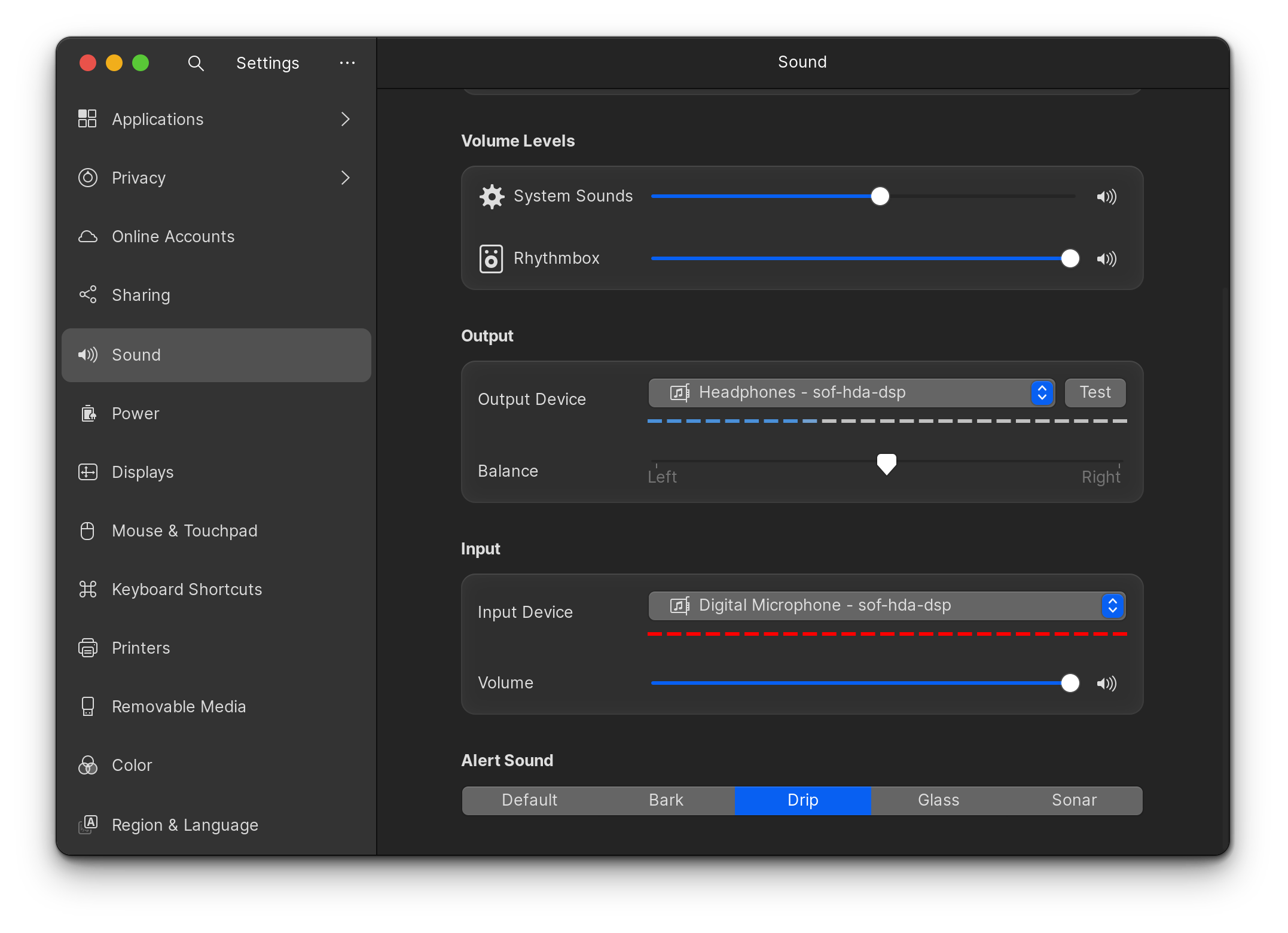Go to Keyboard Shortcuts settings

click(187, 589)
